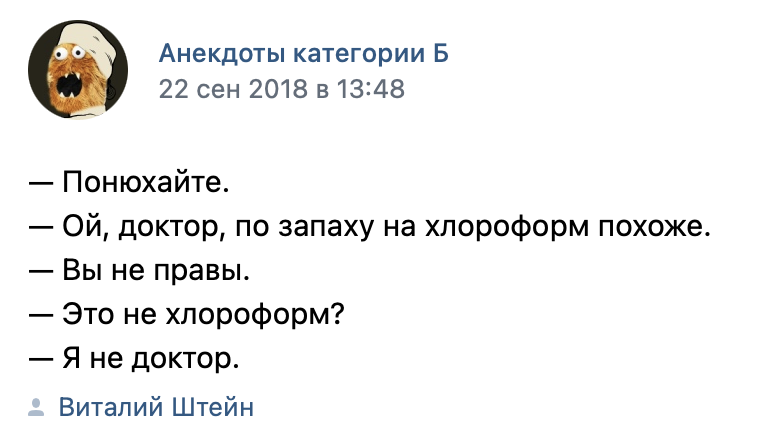Click the person icon beside the author name
Viewport: 764px width, 438px height.
pyautogui.click(x=37, y=408)
